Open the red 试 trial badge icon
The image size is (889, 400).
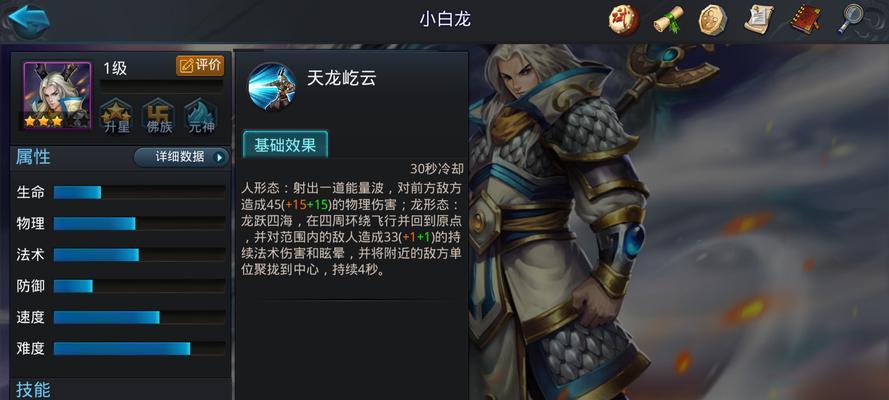623,20
